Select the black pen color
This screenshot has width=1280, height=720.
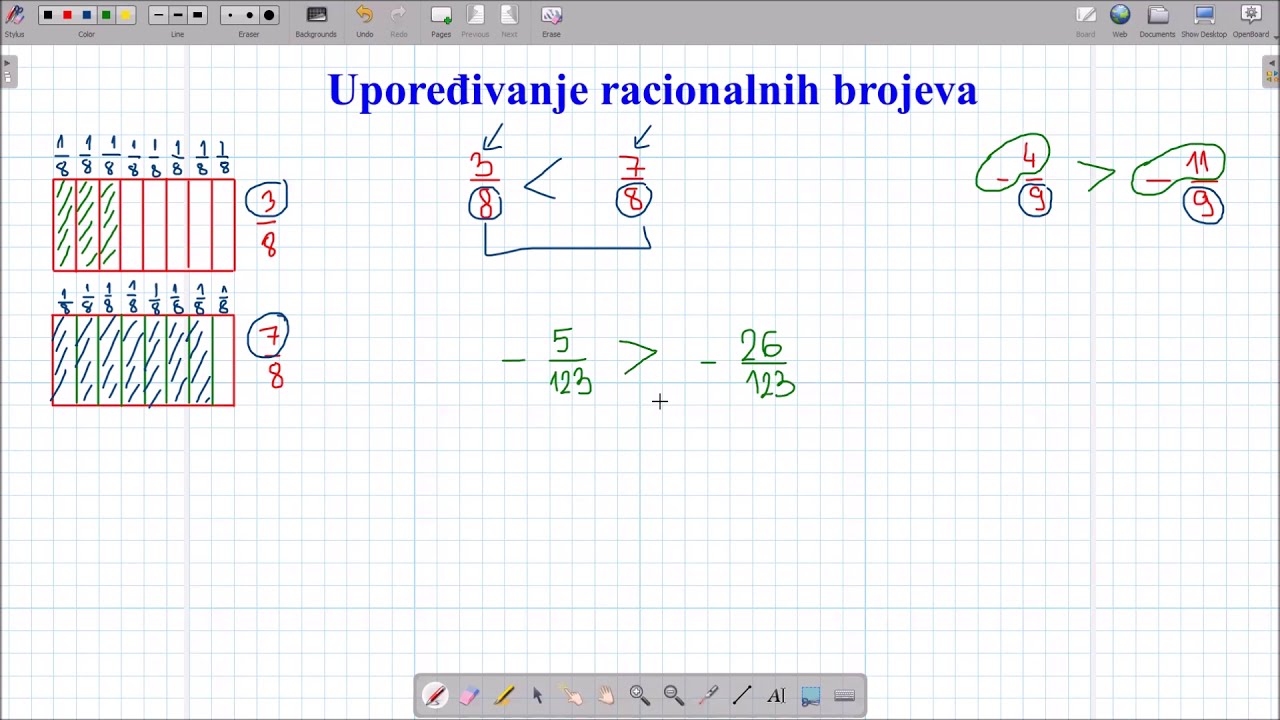[47, 15]
